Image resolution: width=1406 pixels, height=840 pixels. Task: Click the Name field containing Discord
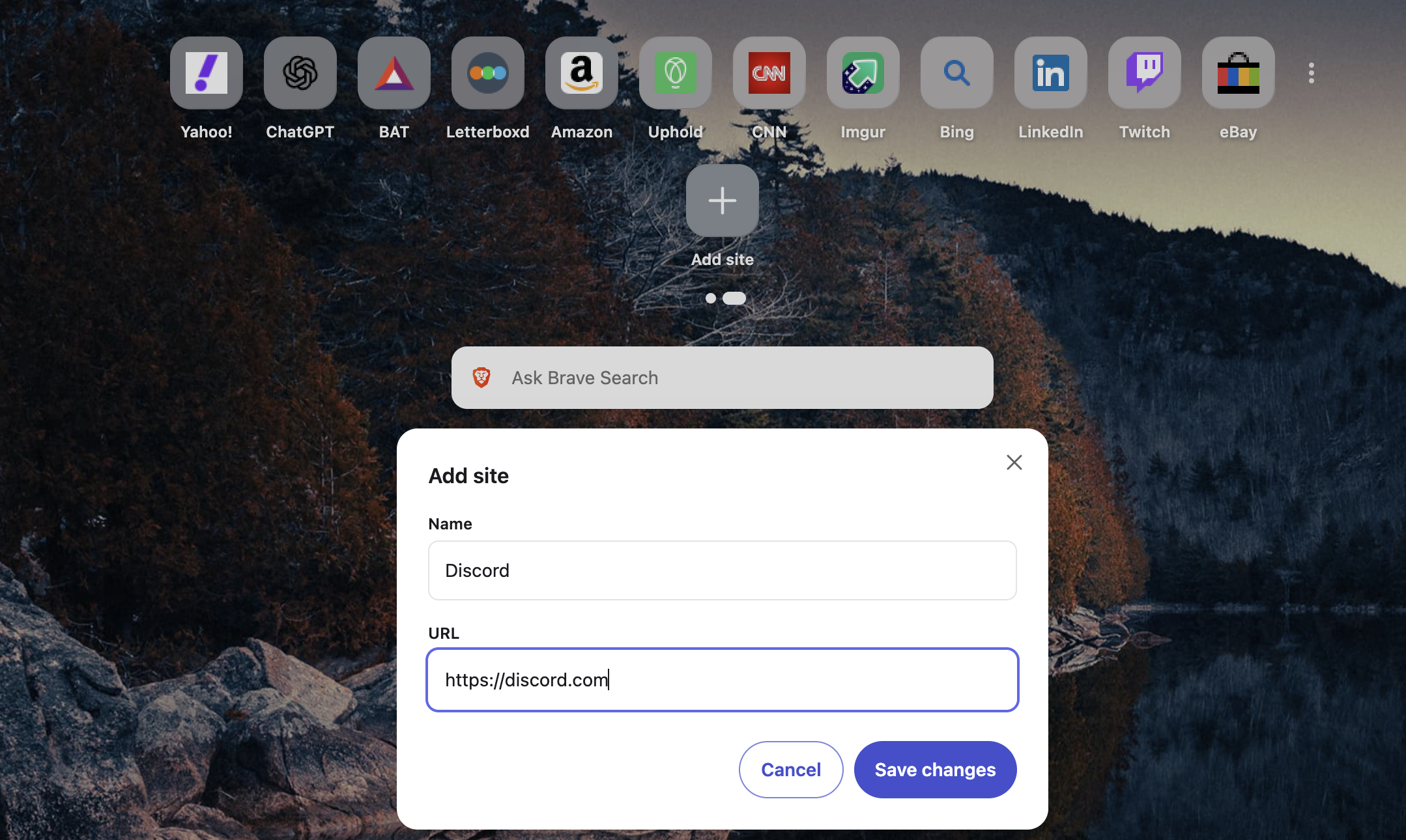pyautogui.click(x=723, y=570)
